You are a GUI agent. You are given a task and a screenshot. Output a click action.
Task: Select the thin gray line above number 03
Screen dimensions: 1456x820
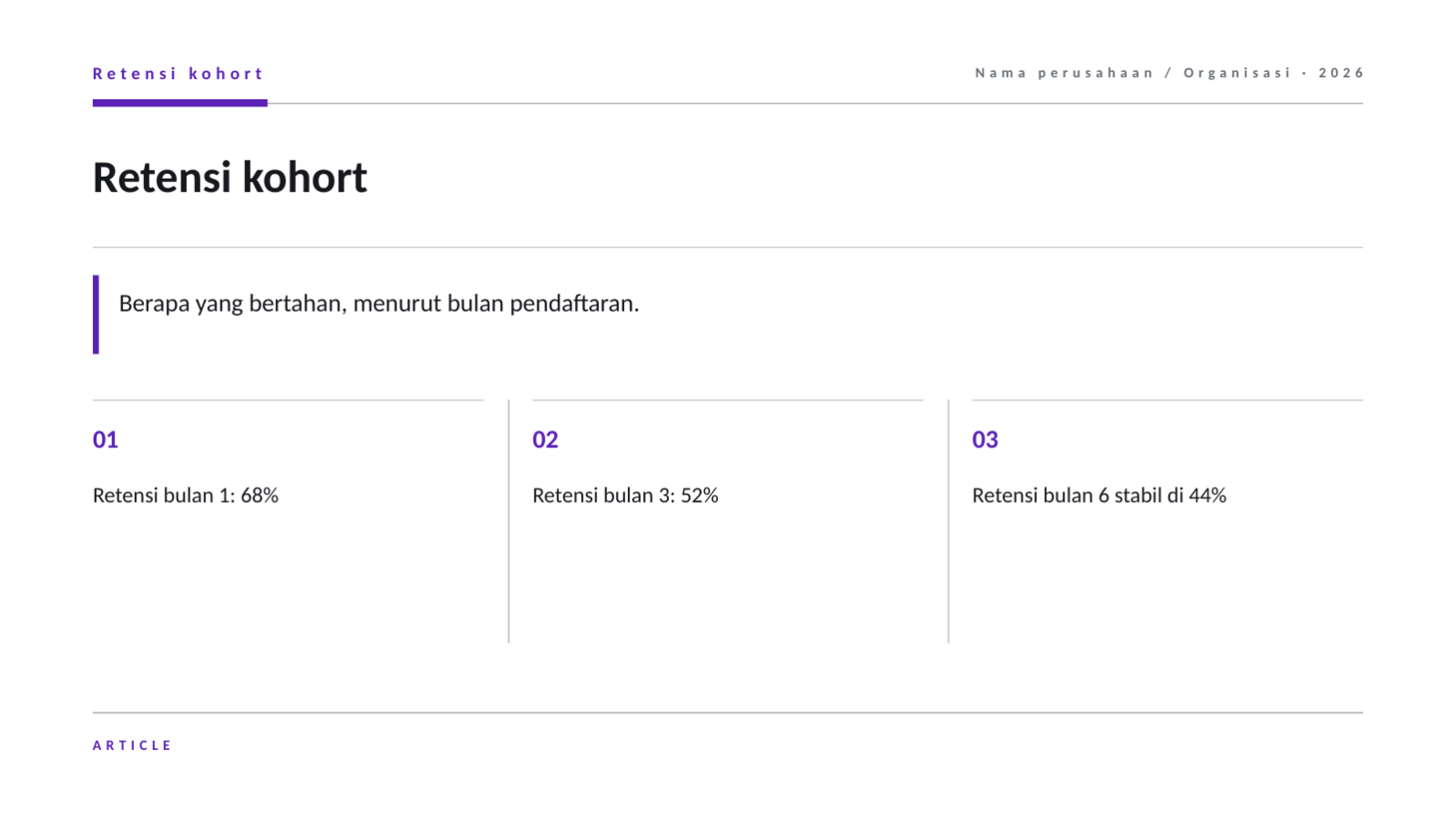click(1167, 400)
